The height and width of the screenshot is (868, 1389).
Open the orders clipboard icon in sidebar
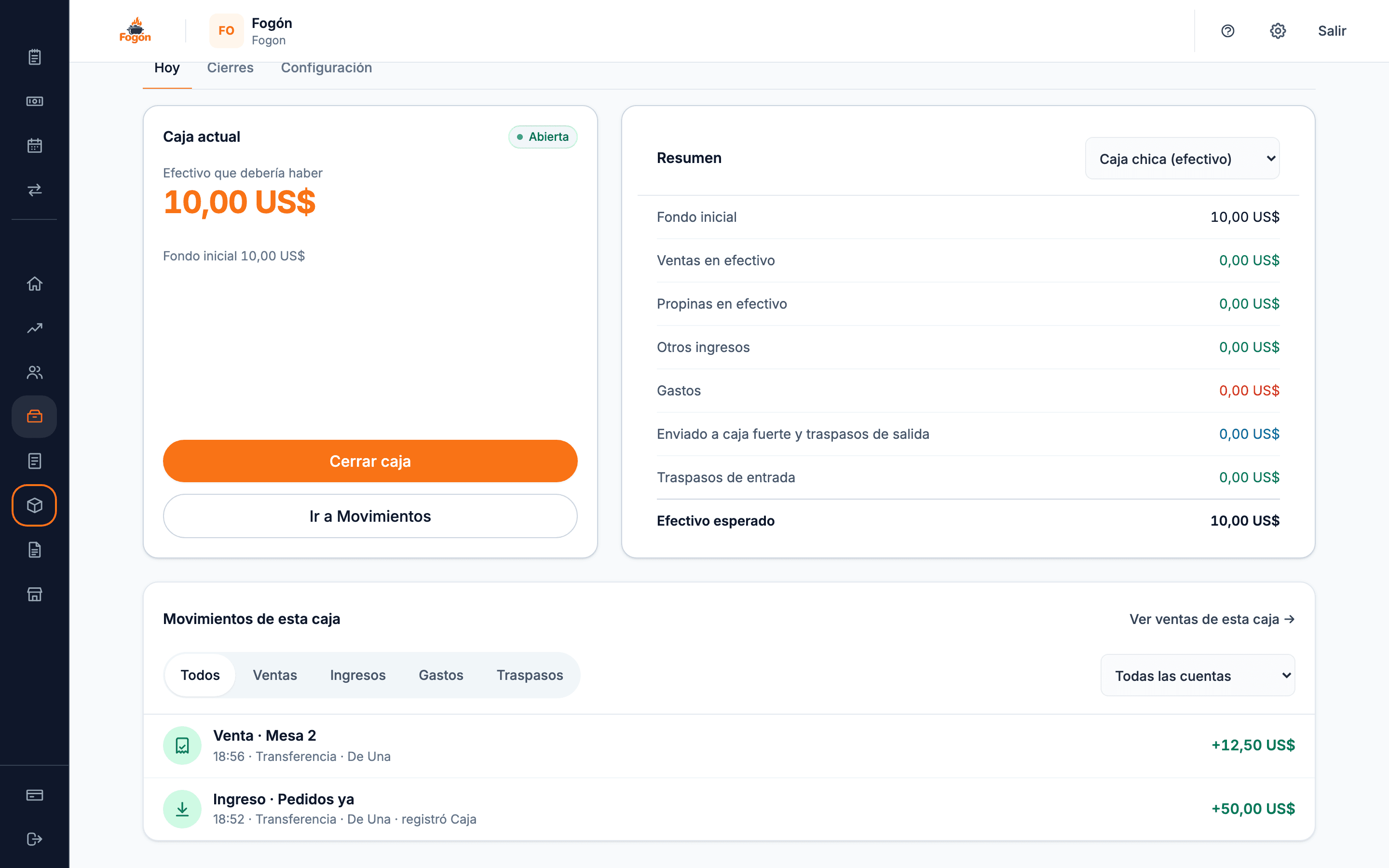[x=34, y=57]
